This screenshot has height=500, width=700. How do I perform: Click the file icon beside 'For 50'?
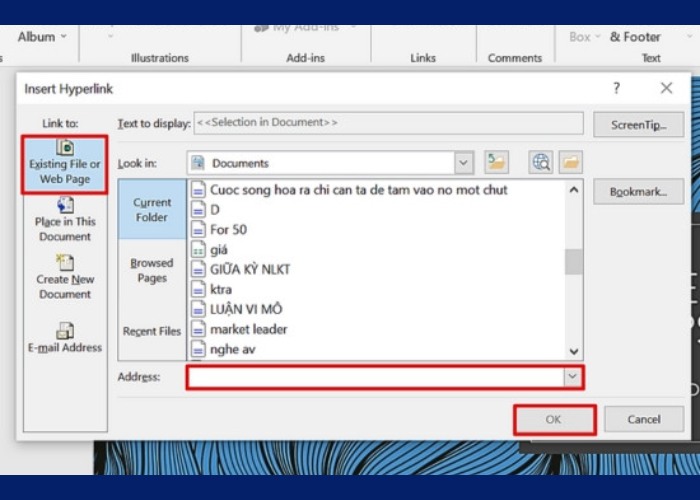(198, 229)
